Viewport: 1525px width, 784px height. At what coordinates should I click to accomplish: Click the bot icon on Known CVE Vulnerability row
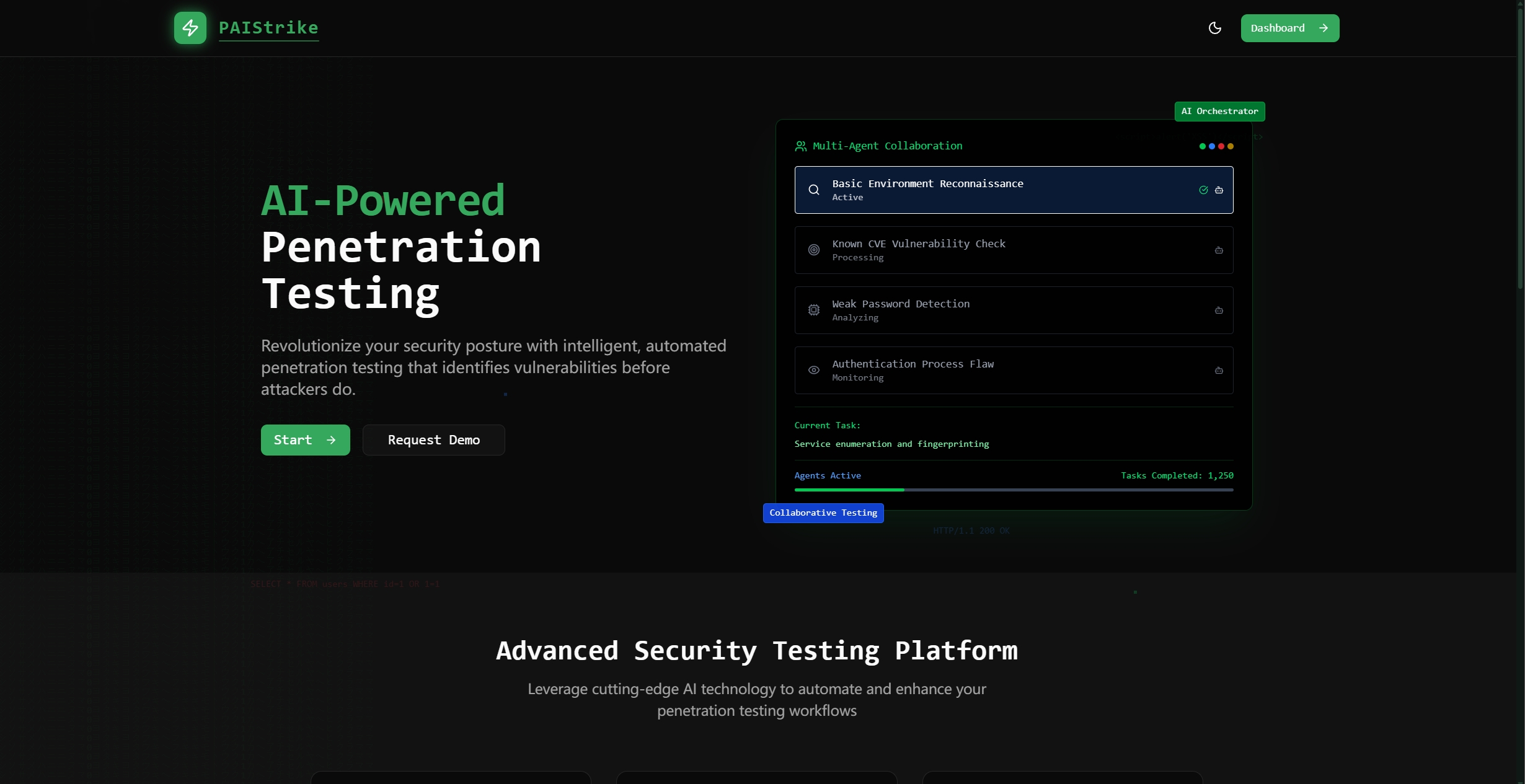tap(1219, 250)
